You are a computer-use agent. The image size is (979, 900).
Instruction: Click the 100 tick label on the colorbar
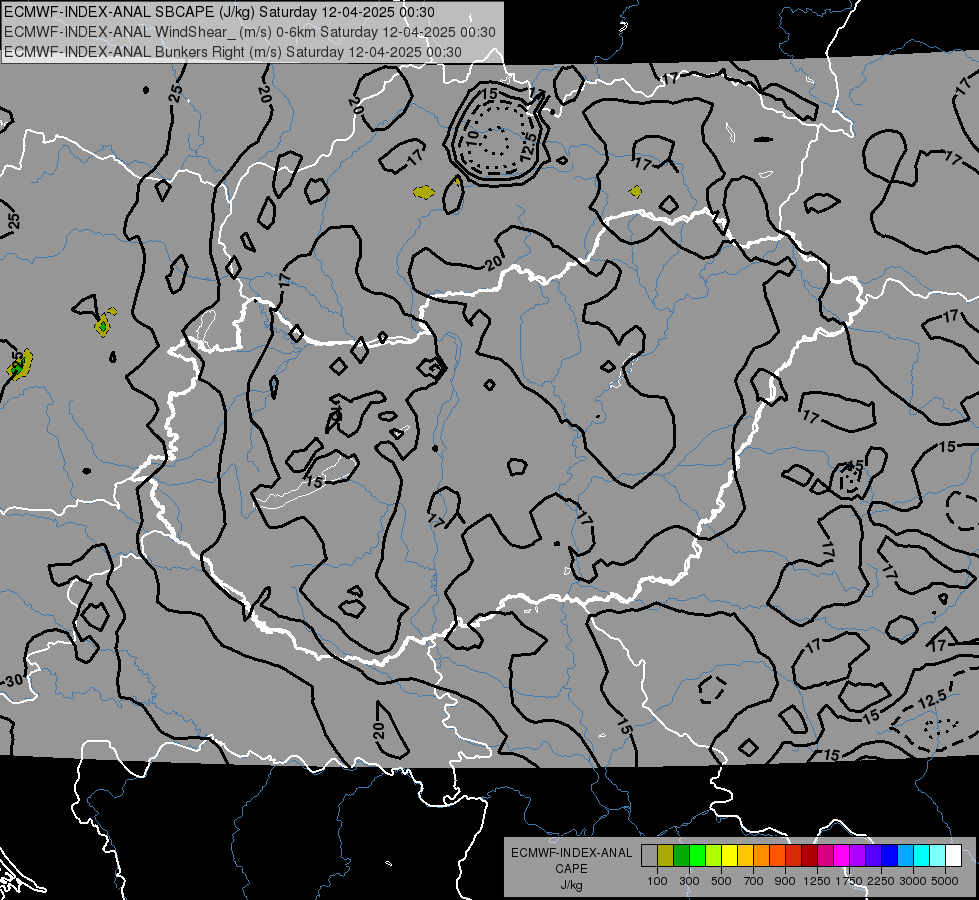(657, 881)
